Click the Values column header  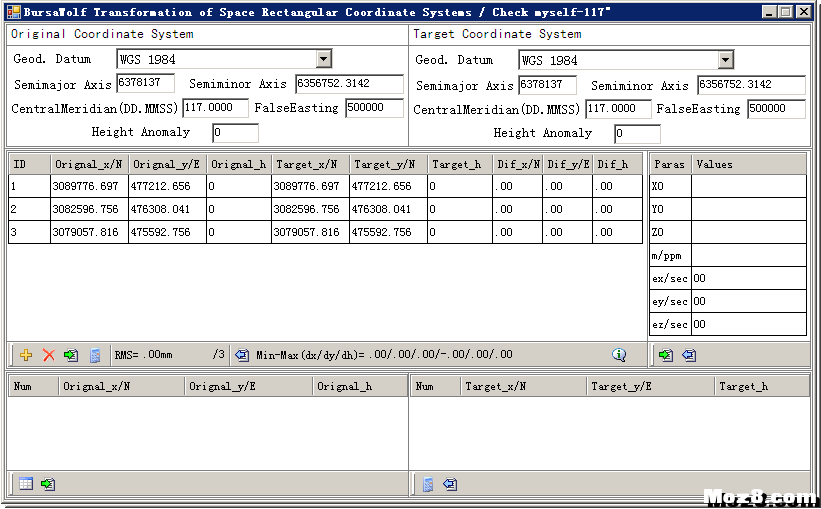pos(749,164)
